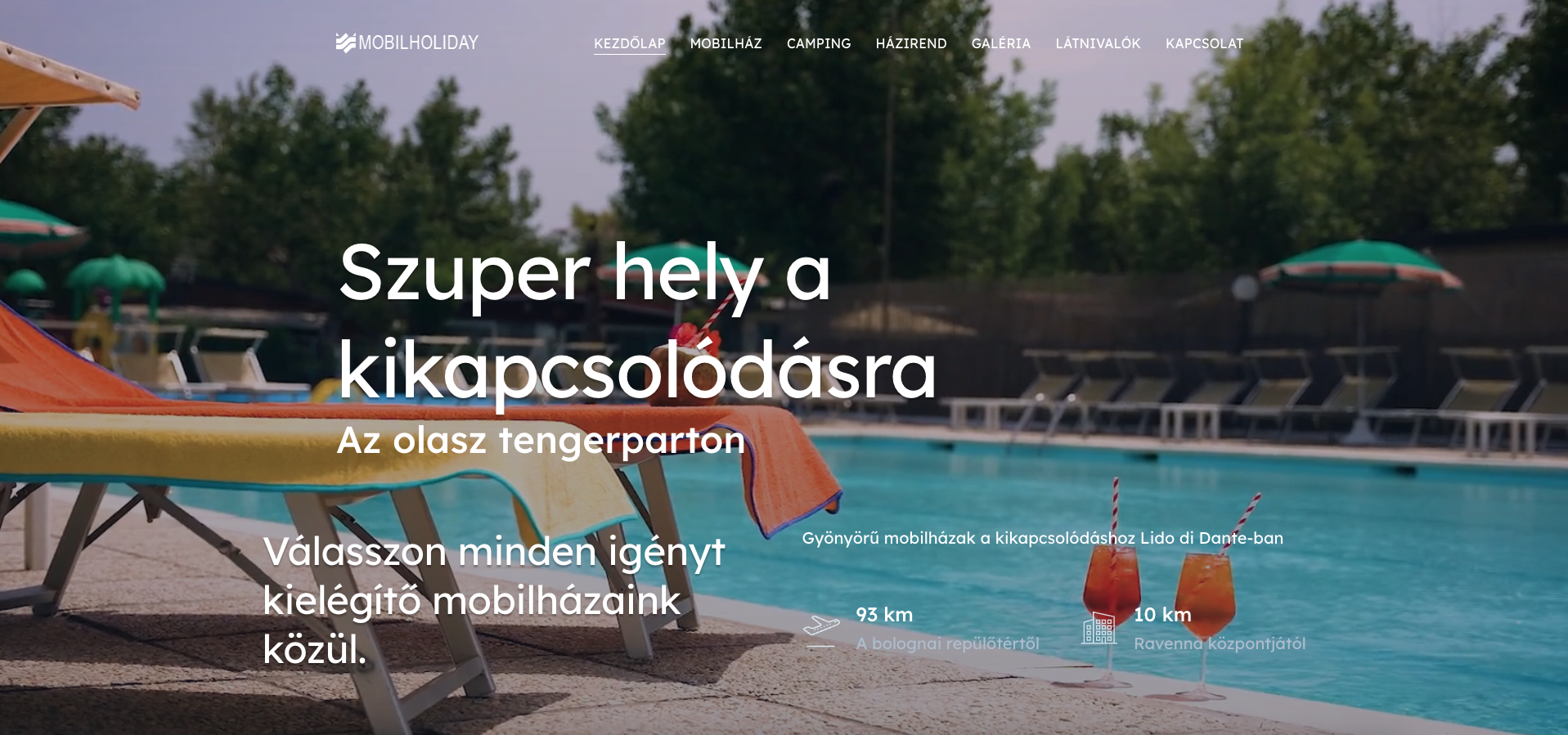1568x735 pixels.
Task: Click the '93 km' distance label
Action: click(x=884, y=615)
